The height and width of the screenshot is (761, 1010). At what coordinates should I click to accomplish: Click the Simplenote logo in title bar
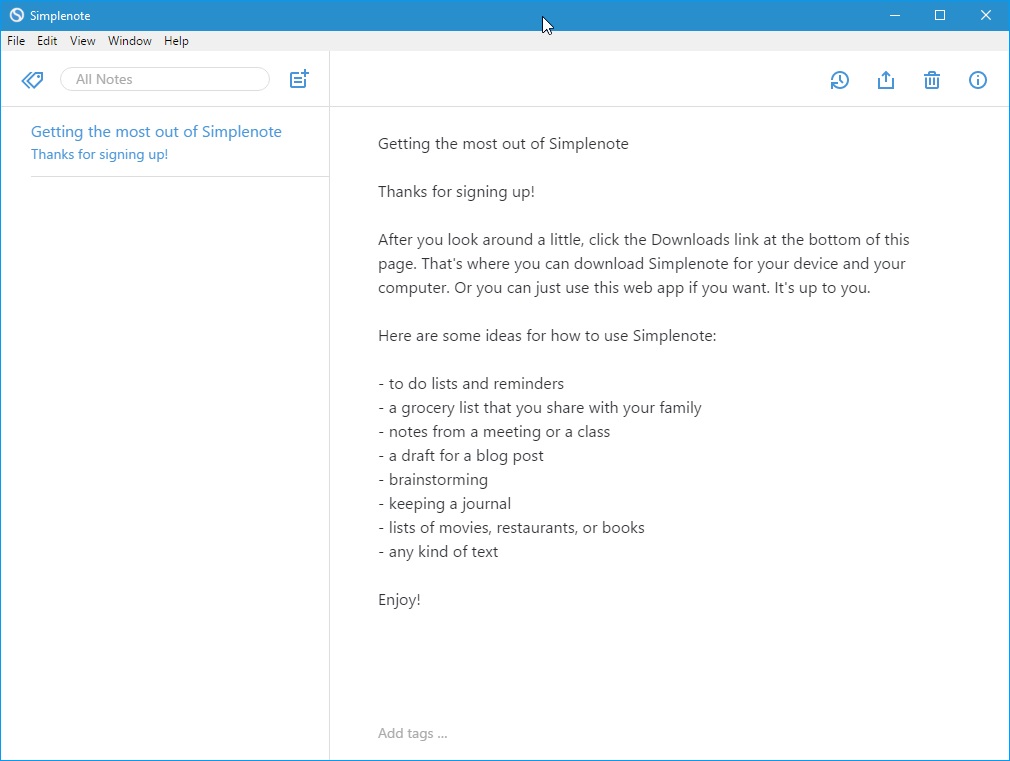[x=16, y=15]
